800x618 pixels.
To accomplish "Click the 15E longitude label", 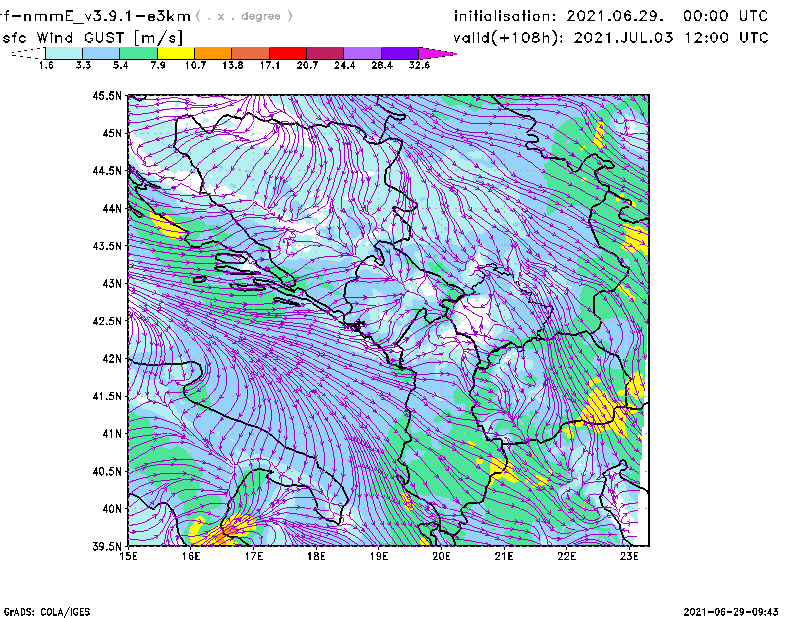I will (x=128, y=556).
